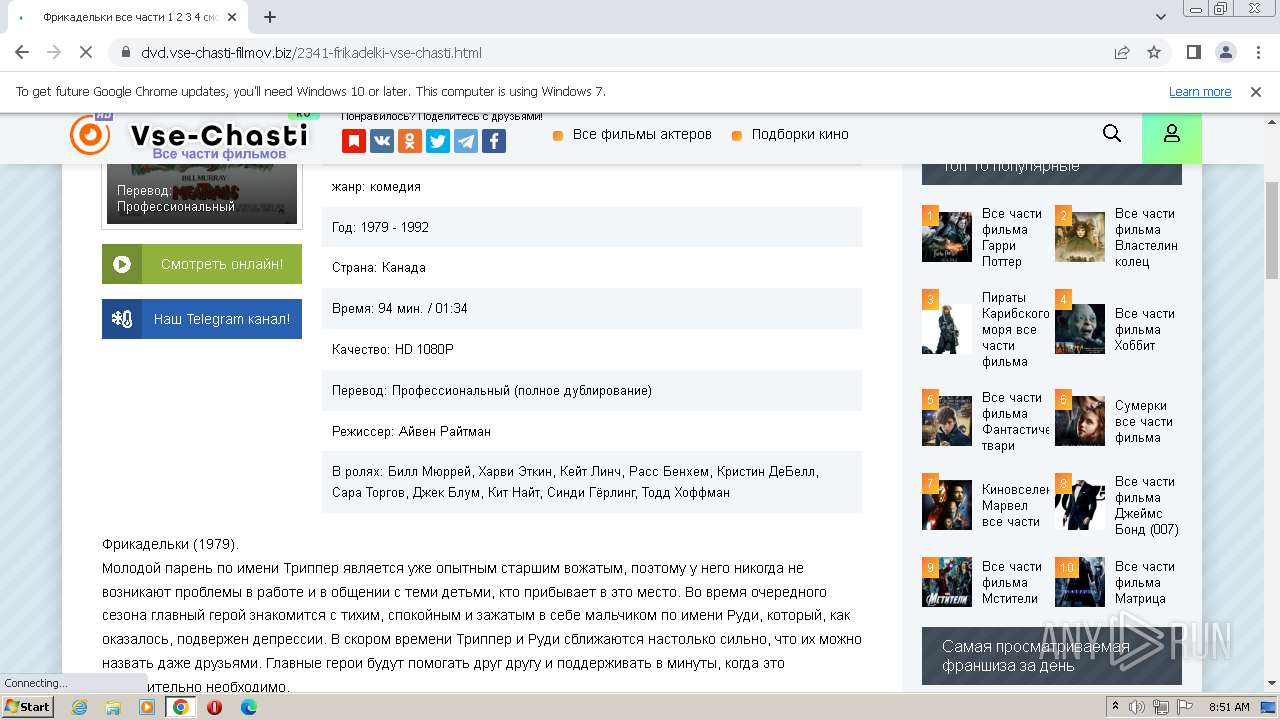Viewport: 1280px width, 720px height.
Task: Click Twilight poster thumbnail numbered 6
Action: [1080, 421]
